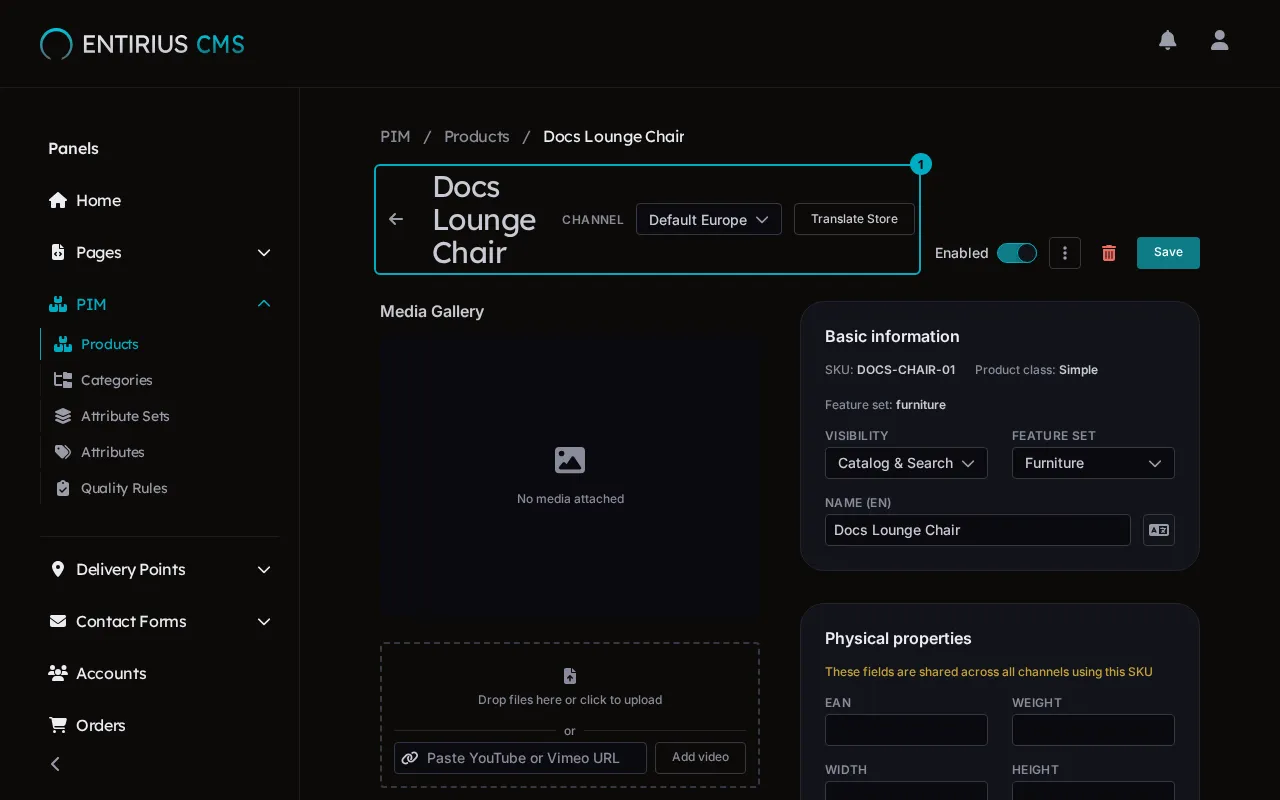Go back using the left arrow
Screen dimensions: 1280x800
pos(396,219)
